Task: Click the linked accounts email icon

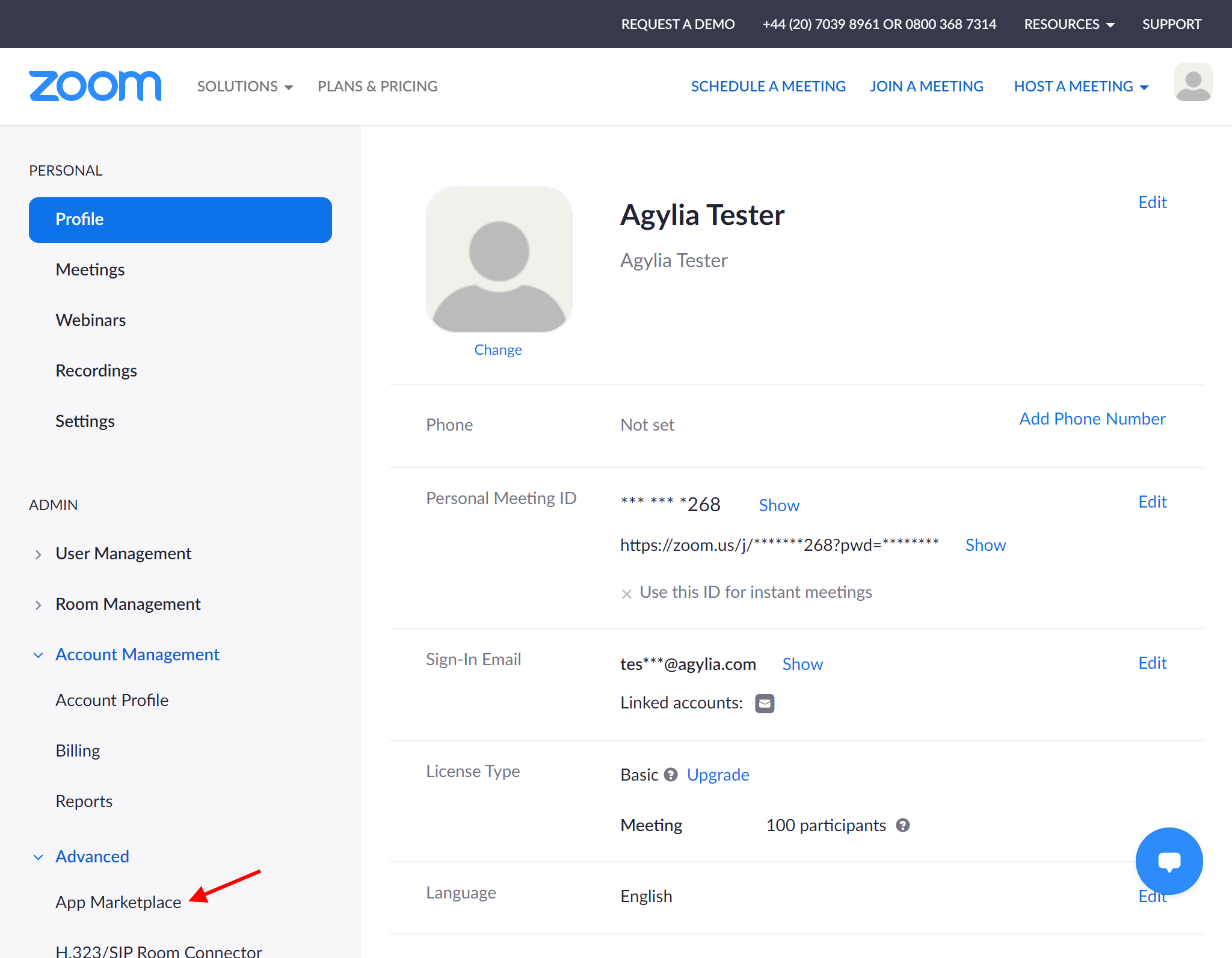Action: tap(765, 703)
